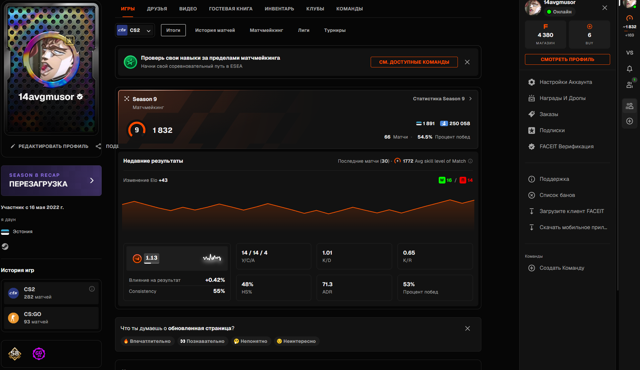Open the info icon on the CS2 history card
This screenshot has height=370, width=640.
coord(92,289)
